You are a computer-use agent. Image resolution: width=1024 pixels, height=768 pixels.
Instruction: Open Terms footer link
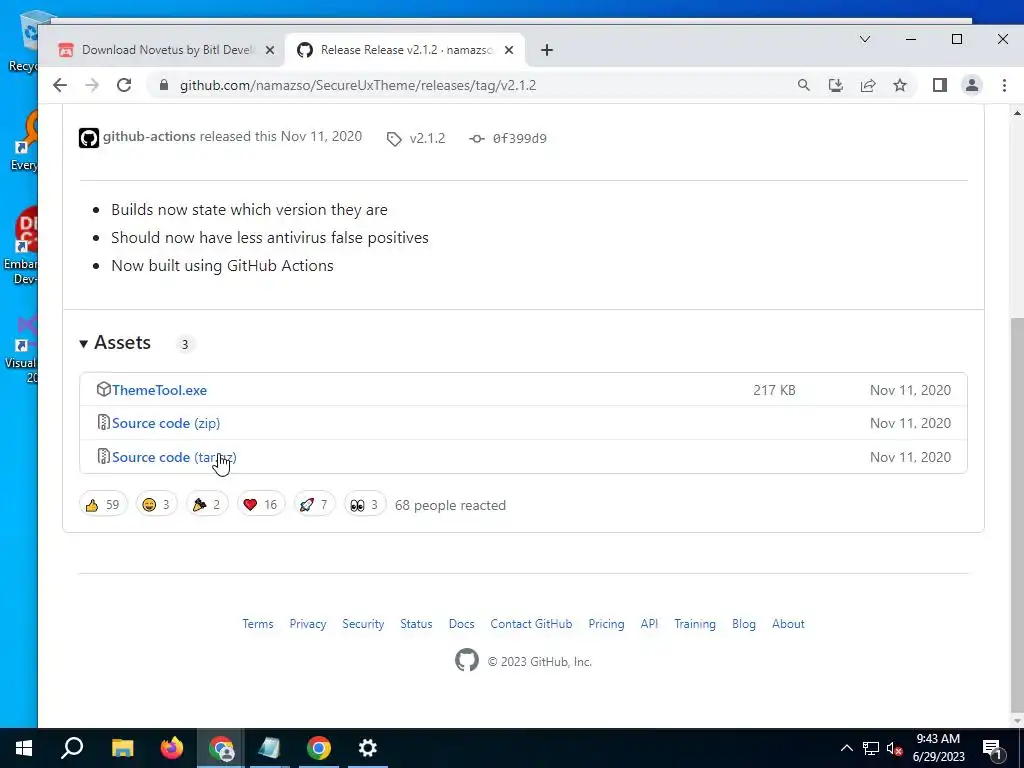click(258, 624)
